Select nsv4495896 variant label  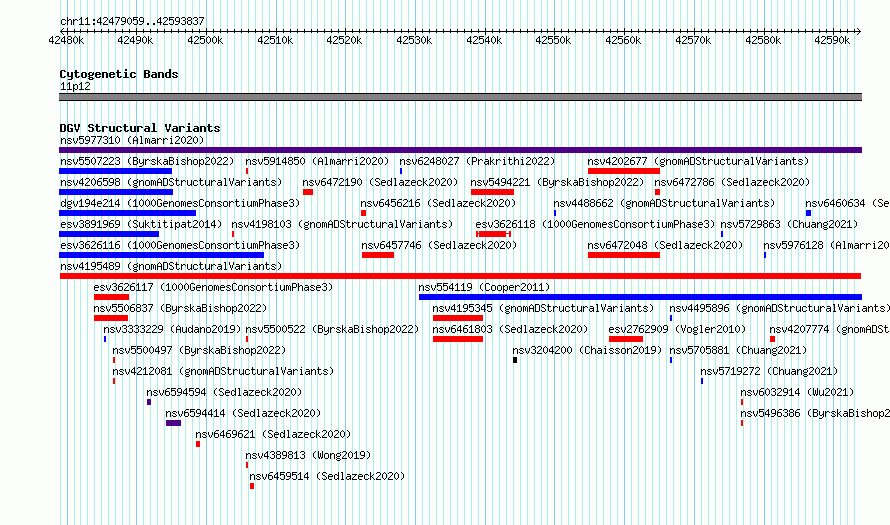[x=779, y=308]
